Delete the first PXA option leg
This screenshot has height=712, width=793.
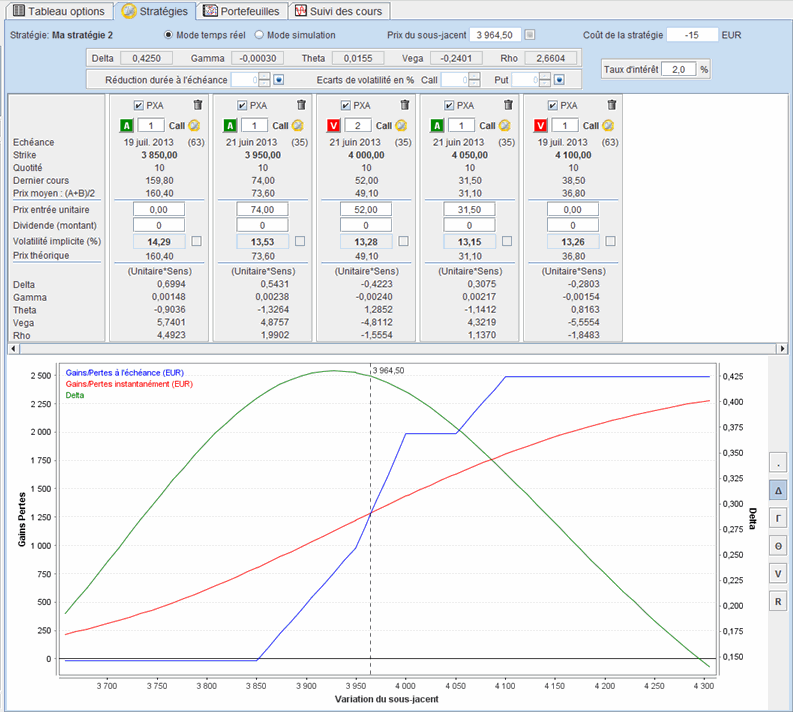pos(197,105)
